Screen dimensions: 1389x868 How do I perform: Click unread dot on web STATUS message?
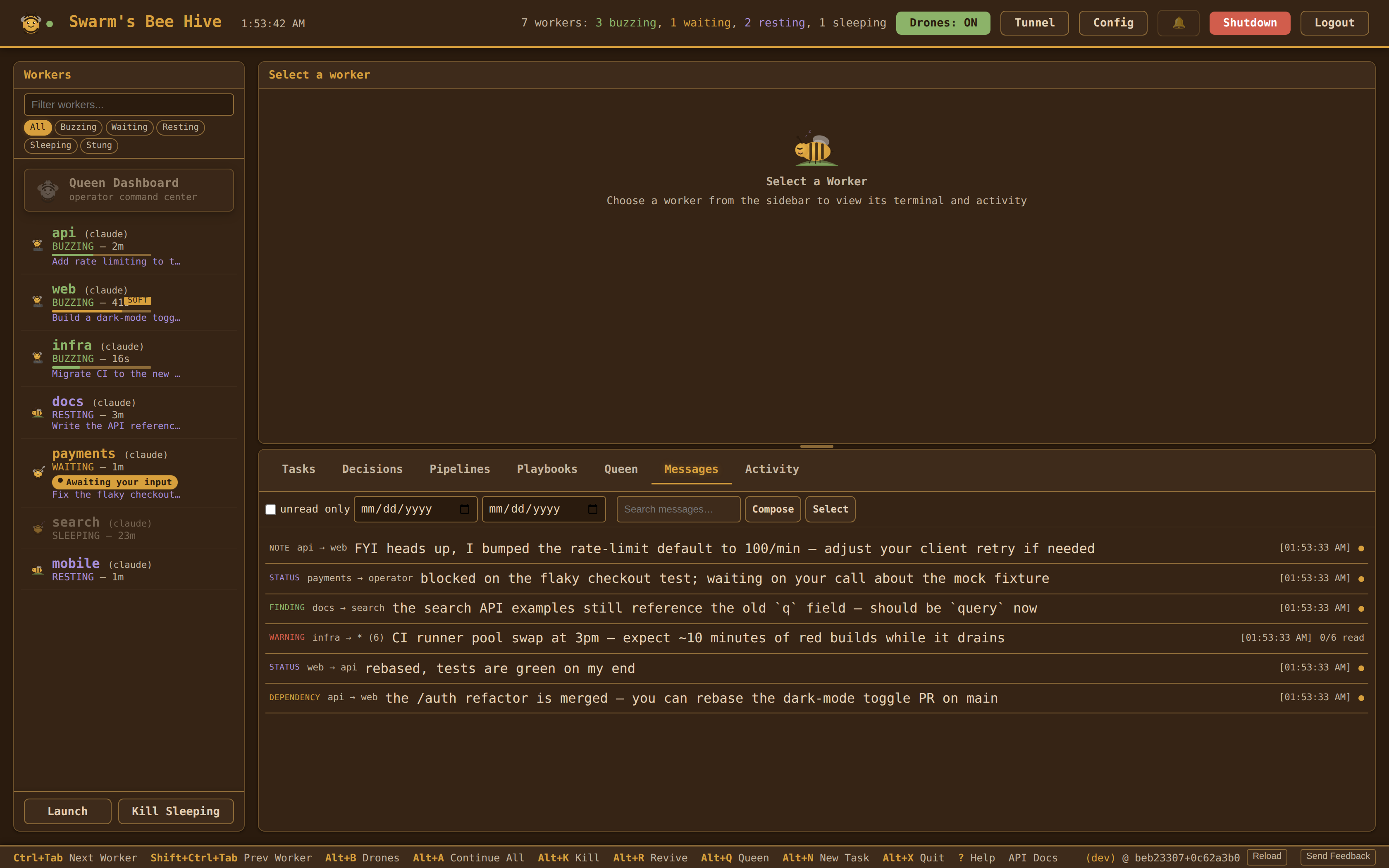[1361, 668]
